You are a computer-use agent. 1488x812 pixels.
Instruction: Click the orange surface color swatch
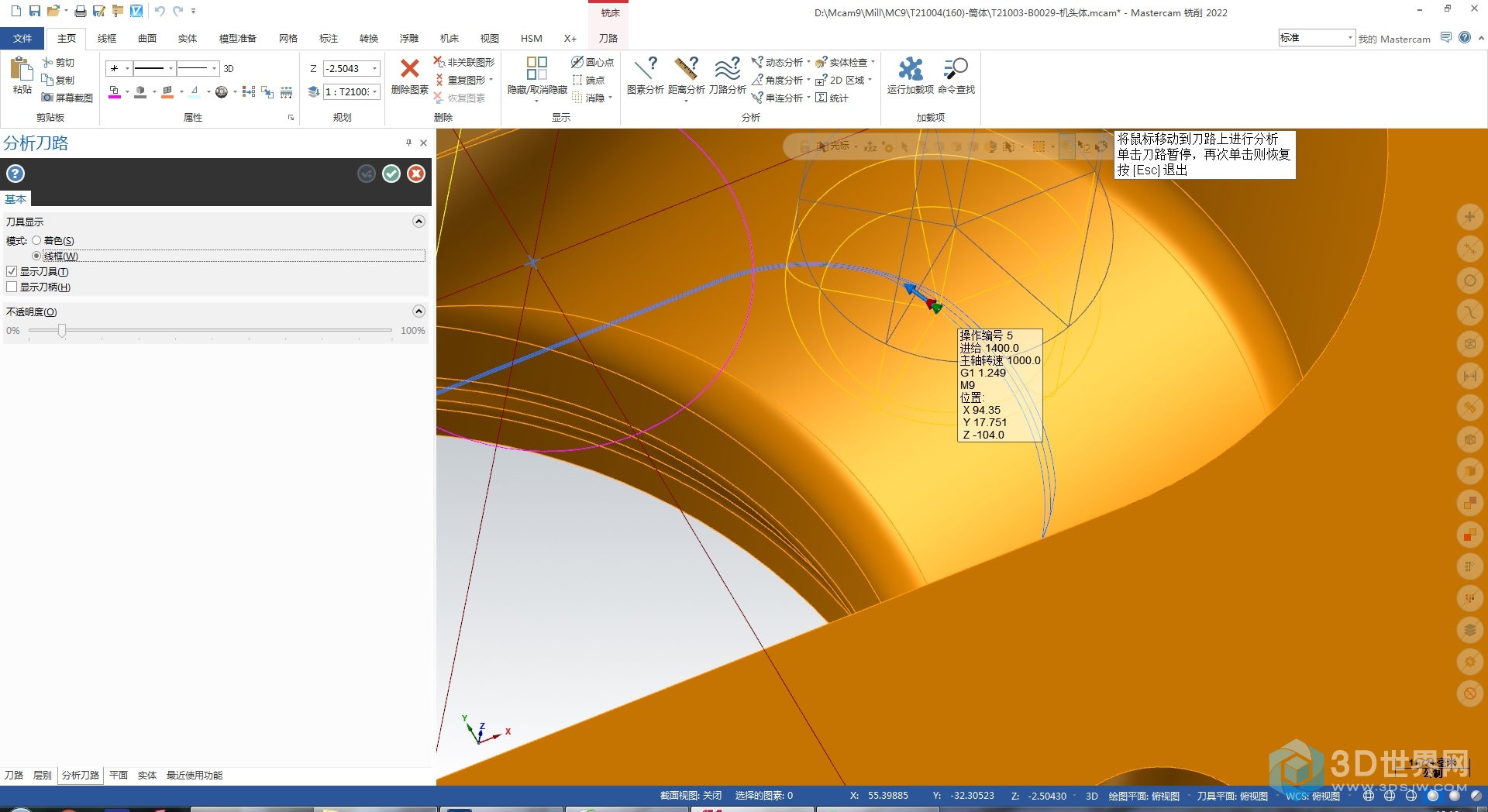tap(167, 92)
